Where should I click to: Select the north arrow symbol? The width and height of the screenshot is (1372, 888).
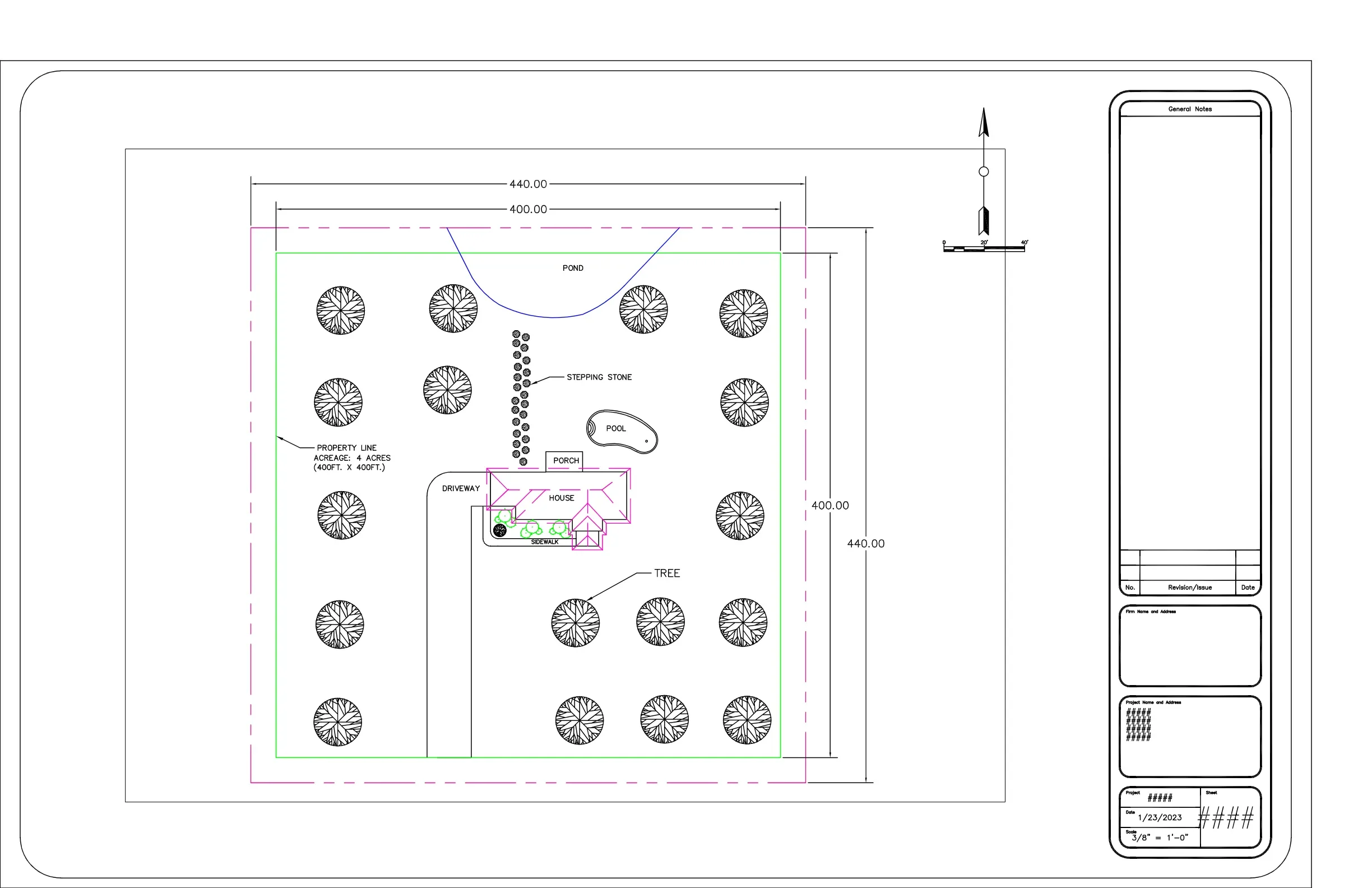[984, 171]
